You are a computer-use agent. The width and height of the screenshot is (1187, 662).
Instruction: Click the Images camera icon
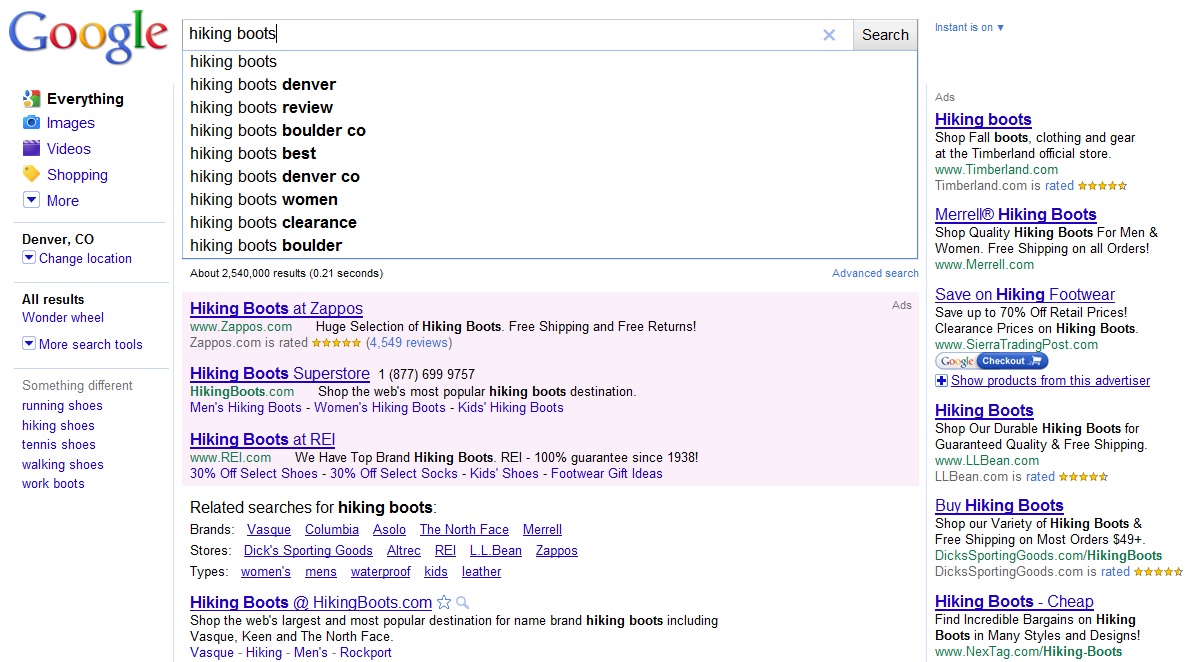(31, 123)
